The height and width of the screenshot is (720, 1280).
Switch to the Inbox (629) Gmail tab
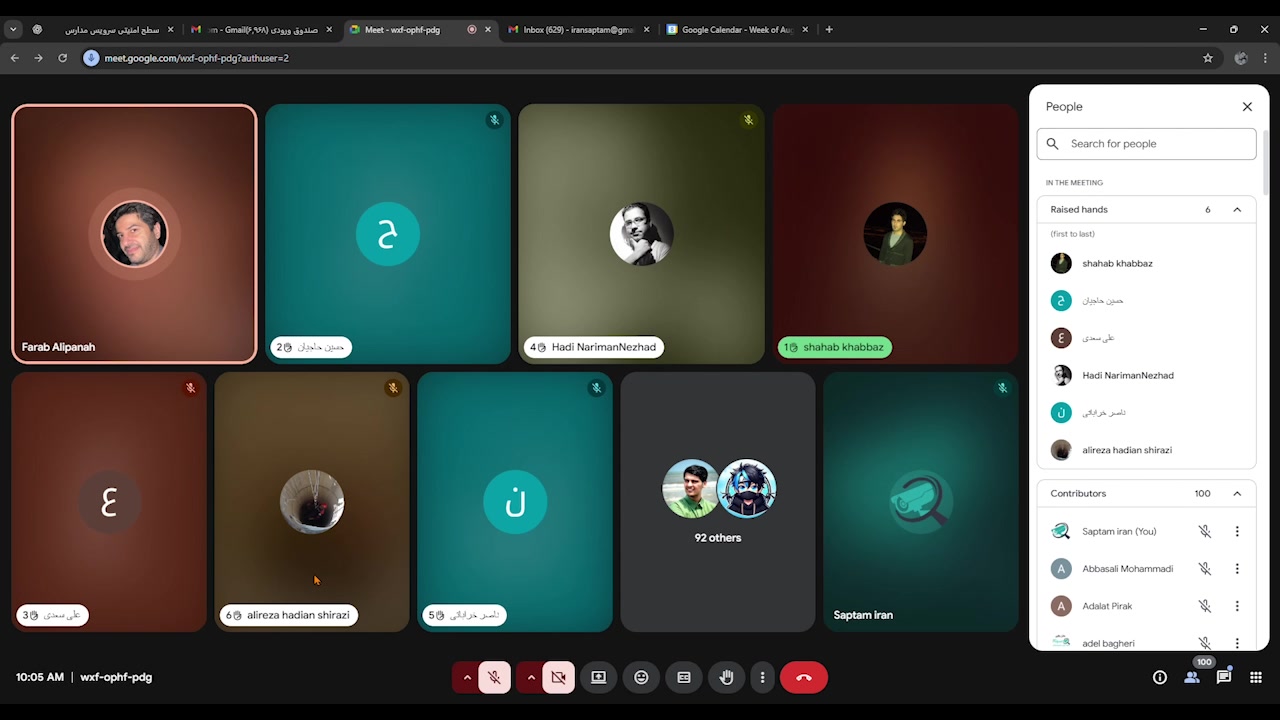tap(577, 30)
